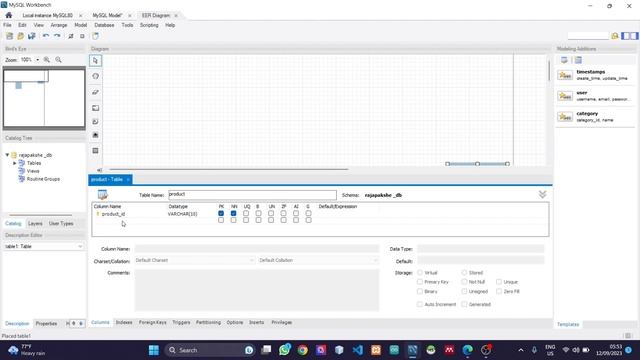640x360 pixels.
Task: Click the Open Model folder icon
Action: pos(20,36)
